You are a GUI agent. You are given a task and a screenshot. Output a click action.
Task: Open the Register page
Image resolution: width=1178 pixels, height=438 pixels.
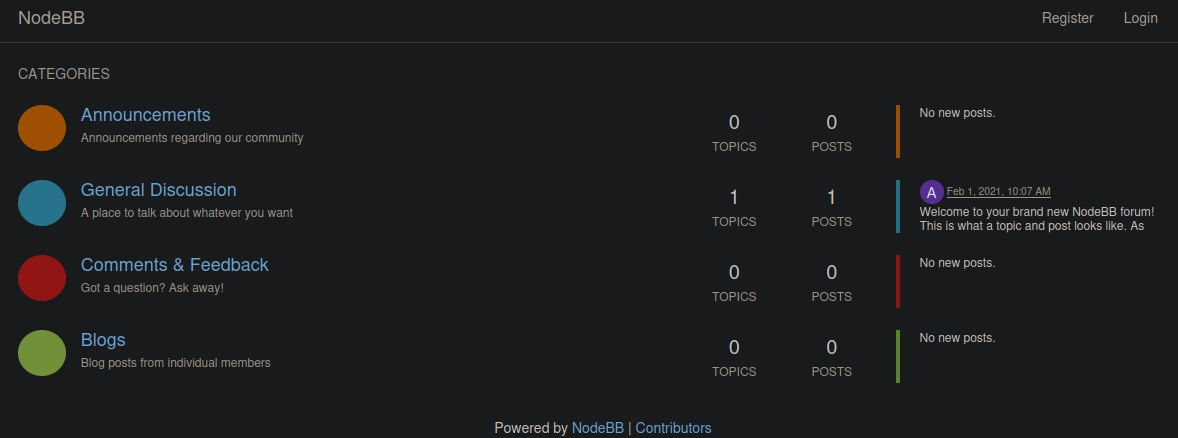pyautogui.click(x=1067, y=18)
